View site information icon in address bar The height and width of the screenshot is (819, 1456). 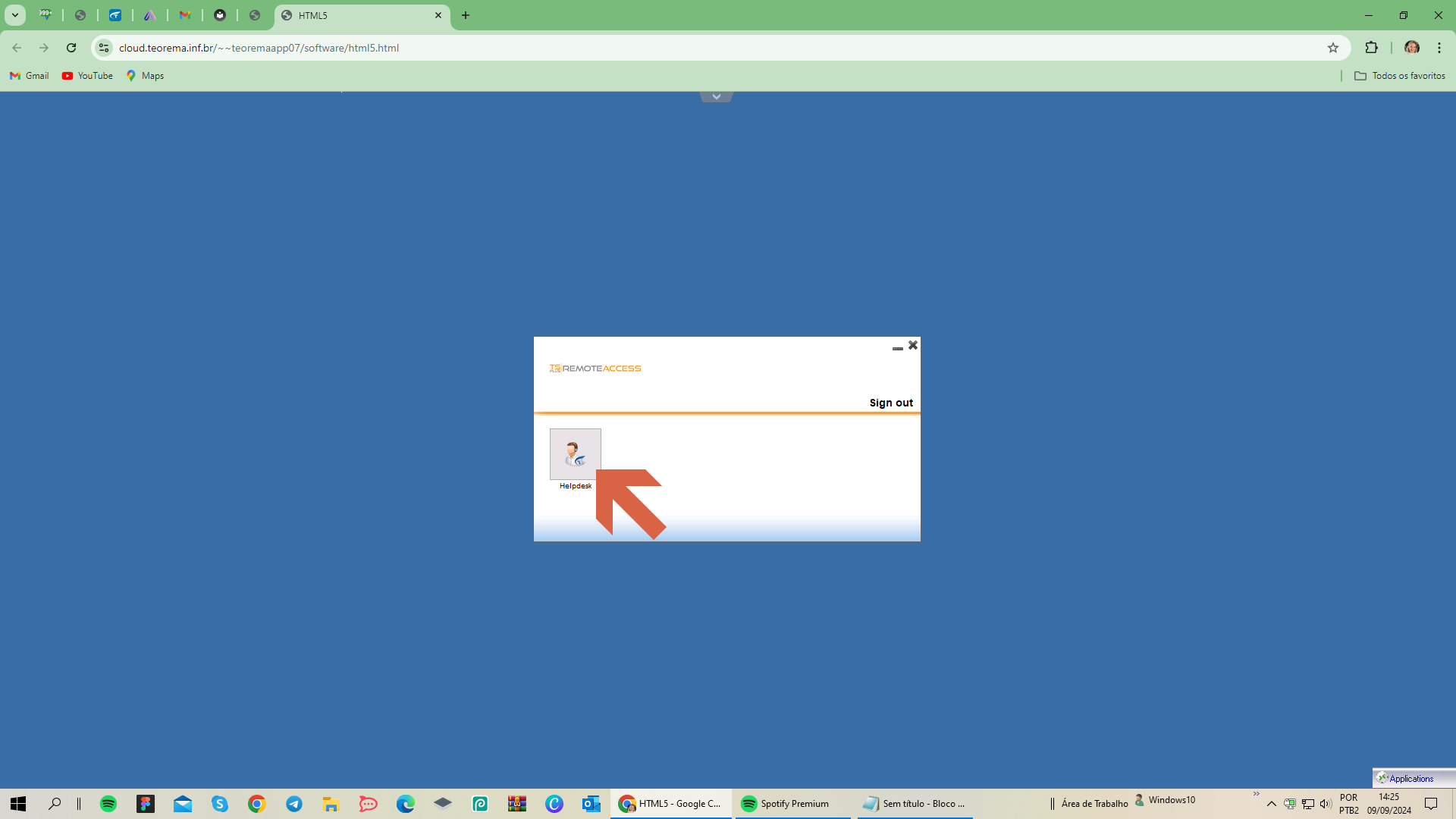tap(104, 48)
